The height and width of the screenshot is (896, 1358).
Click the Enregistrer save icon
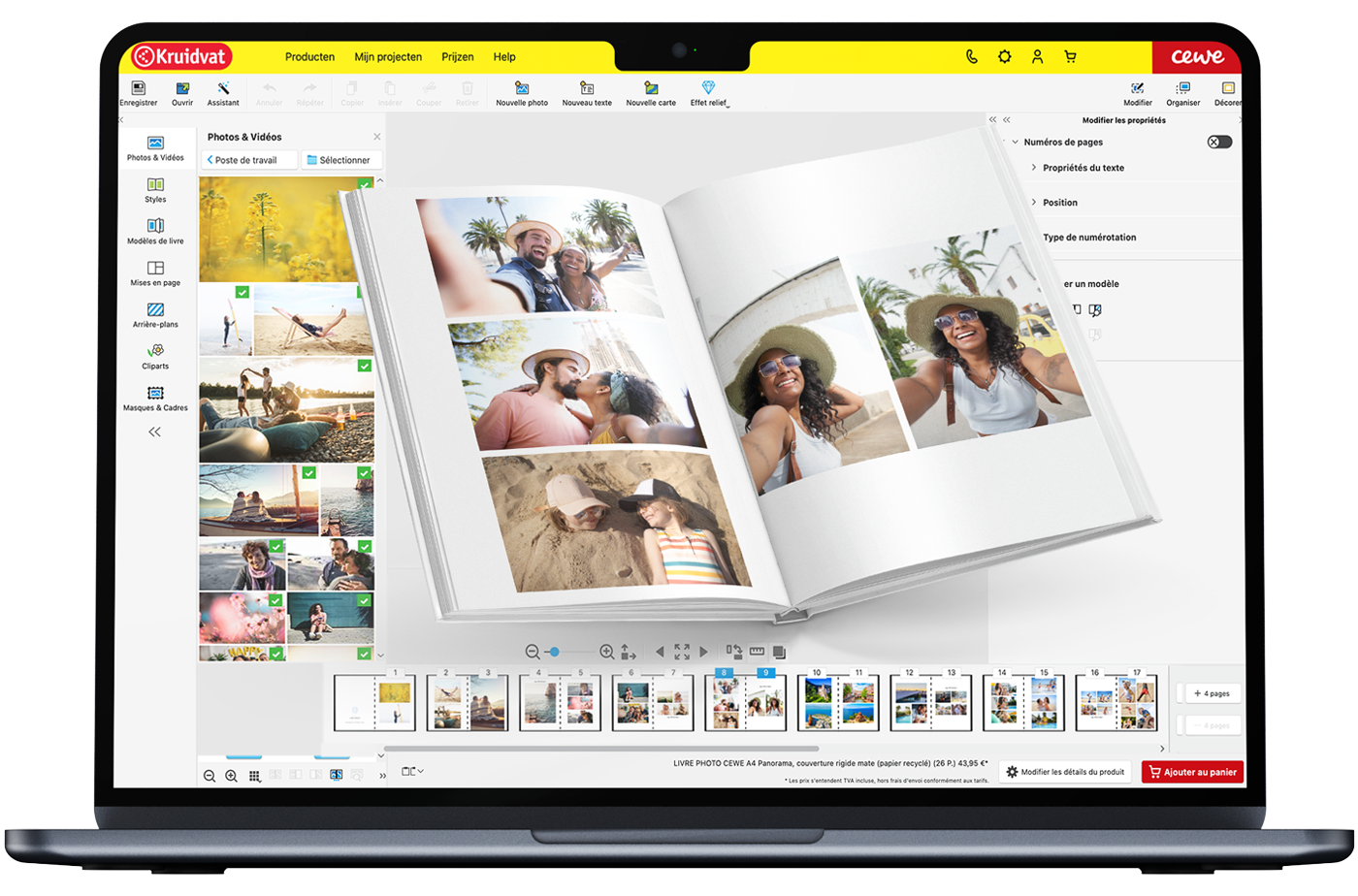138,93
